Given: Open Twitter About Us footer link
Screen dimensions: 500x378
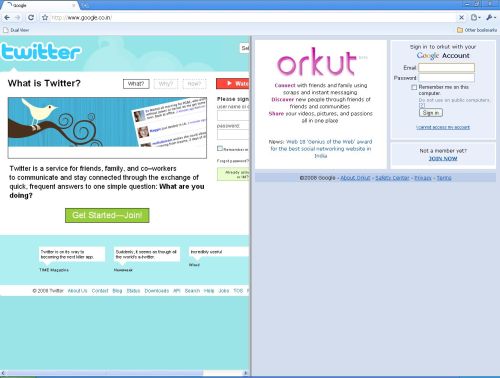Looking at the screenshot, I should 77,291.
